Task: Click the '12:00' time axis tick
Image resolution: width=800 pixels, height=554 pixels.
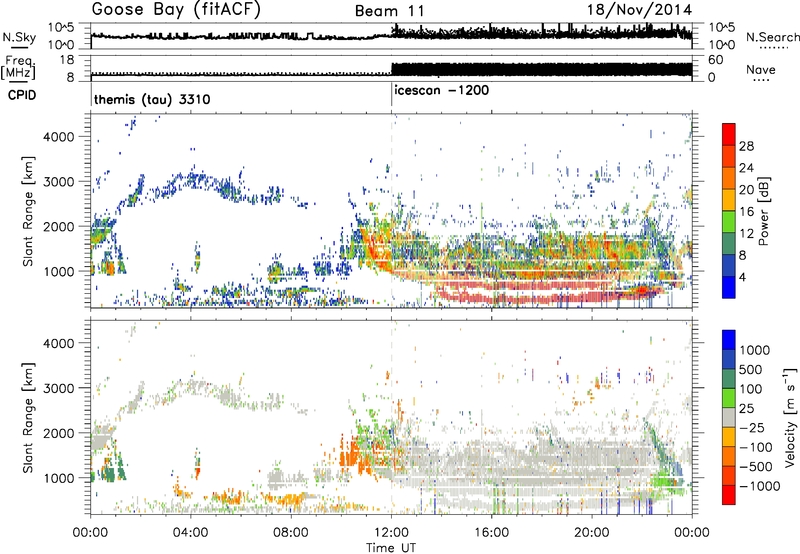Action: tap(391, 533)
